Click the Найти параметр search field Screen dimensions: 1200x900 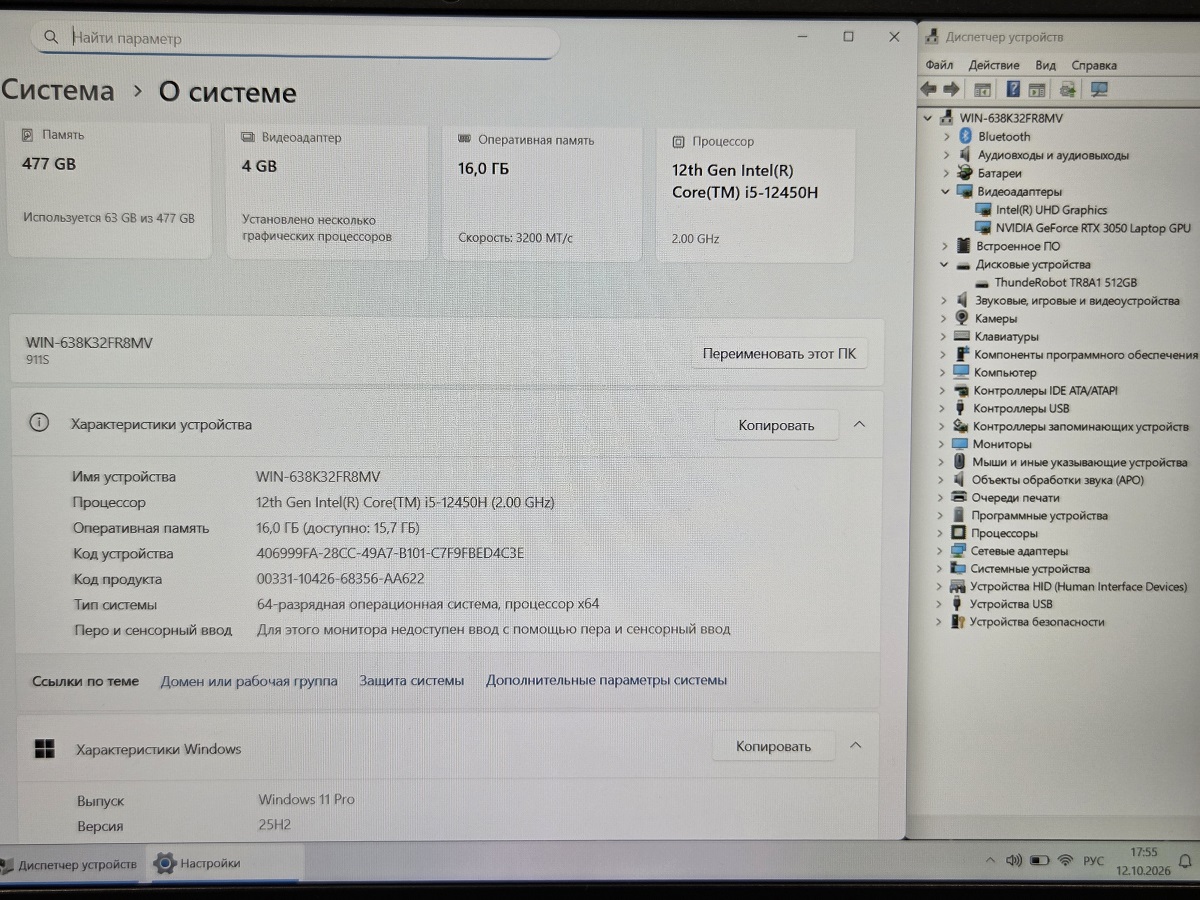click(295, 39)
